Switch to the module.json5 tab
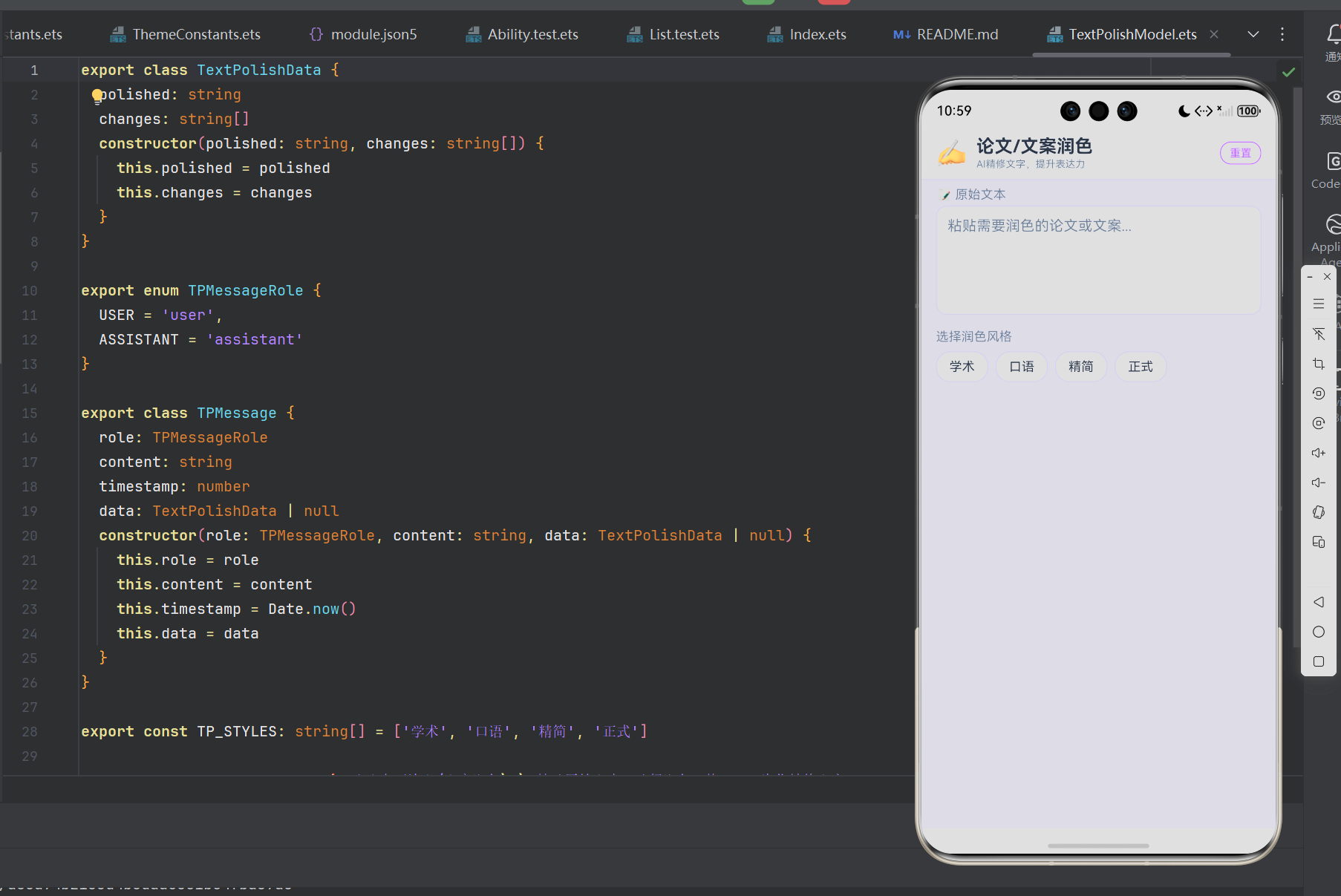Viewport: 1341px width, 896px height. click(363, 34)
